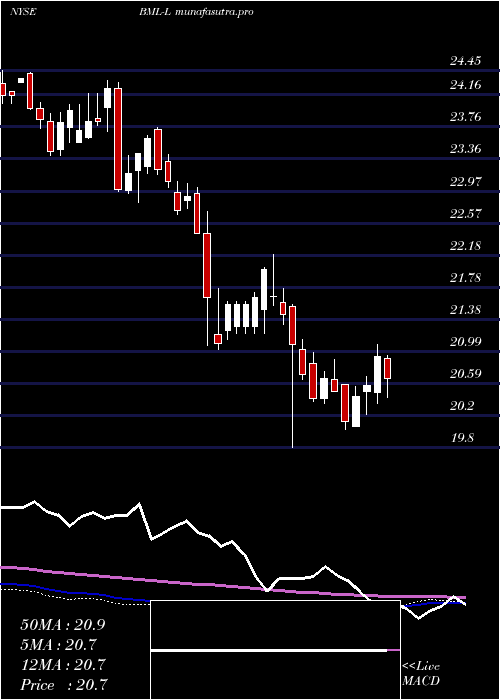This screenshot has width=500, height=700.
Task: Click the 22.18 price axis label
Action: click(x=465, y=246)
